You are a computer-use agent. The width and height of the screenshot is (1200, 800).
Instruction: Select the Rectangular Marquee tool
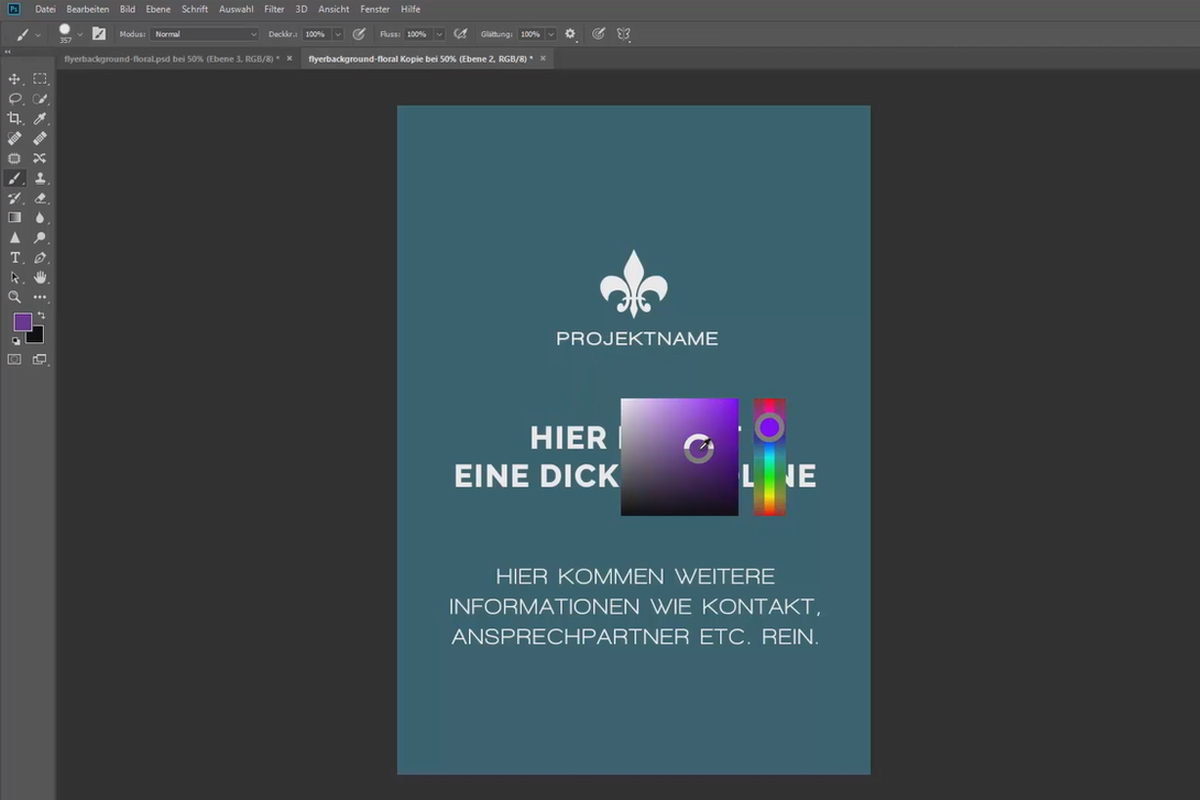click(40, 79)
